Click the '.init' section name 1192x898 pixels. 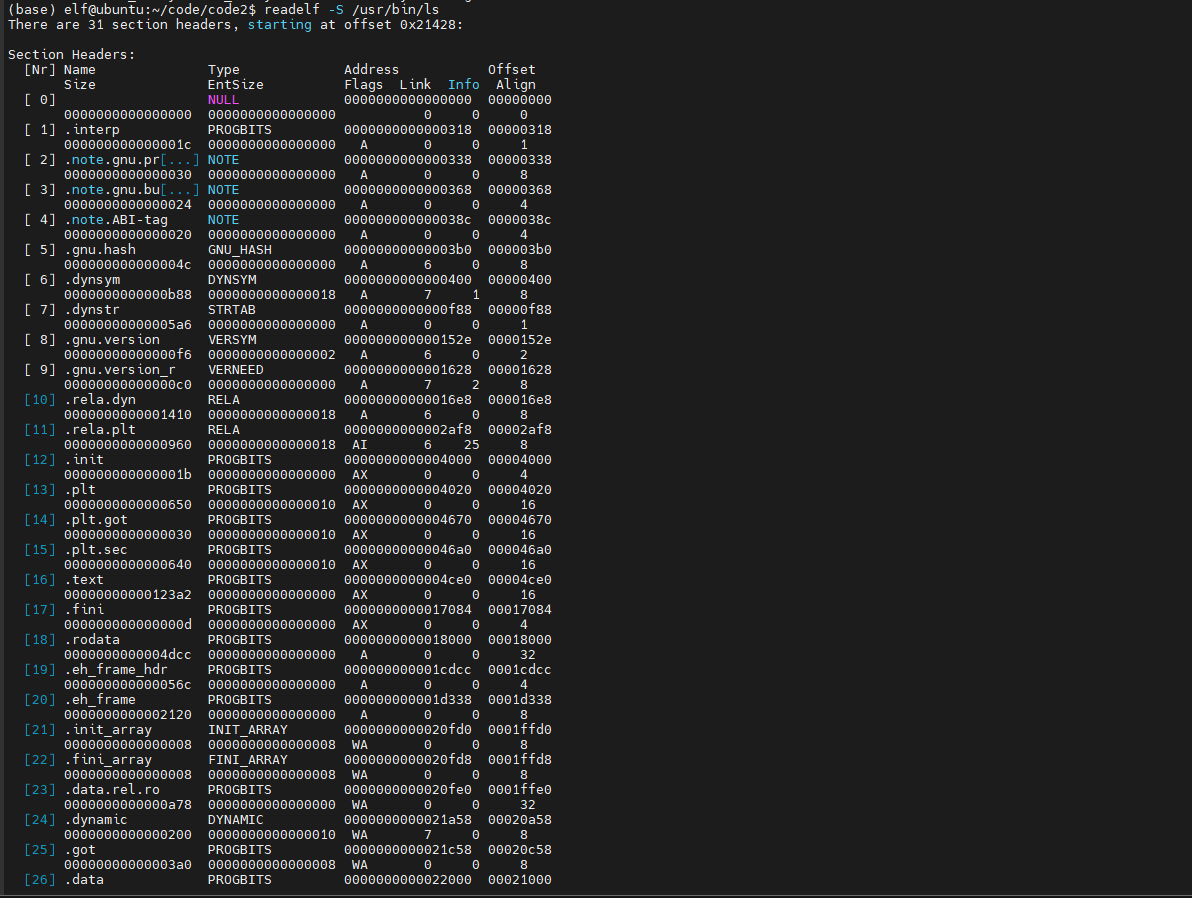84,460
